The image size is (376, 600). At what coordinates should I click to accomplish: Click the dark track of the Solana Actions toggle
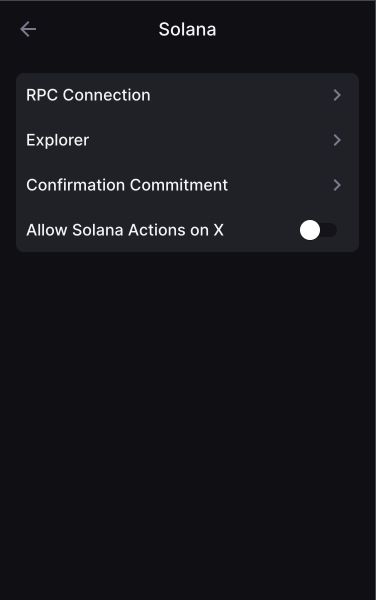click(329, 230)
